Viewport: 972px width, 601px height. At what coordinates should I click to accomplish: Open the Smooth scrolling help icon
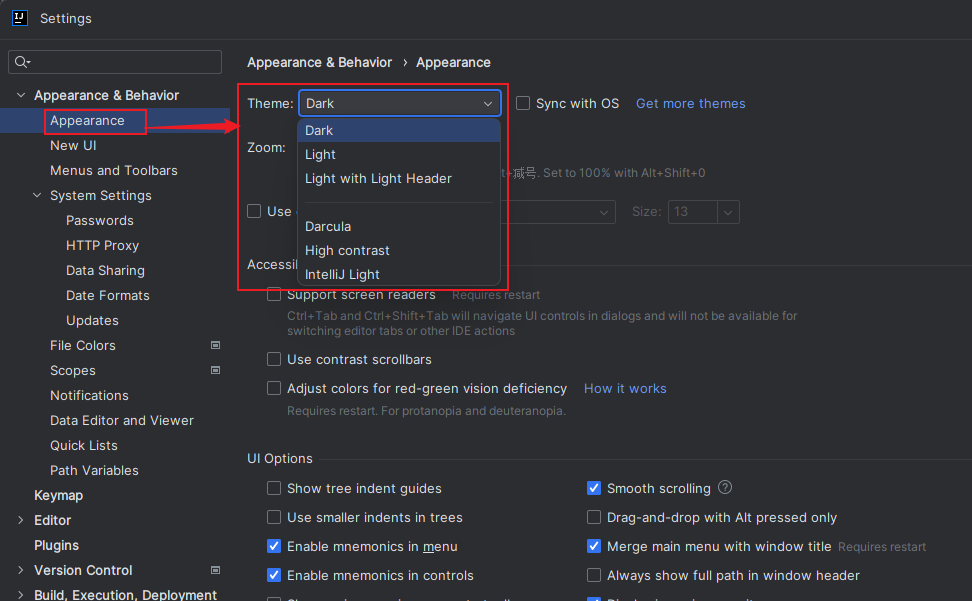tap(725, 488)
